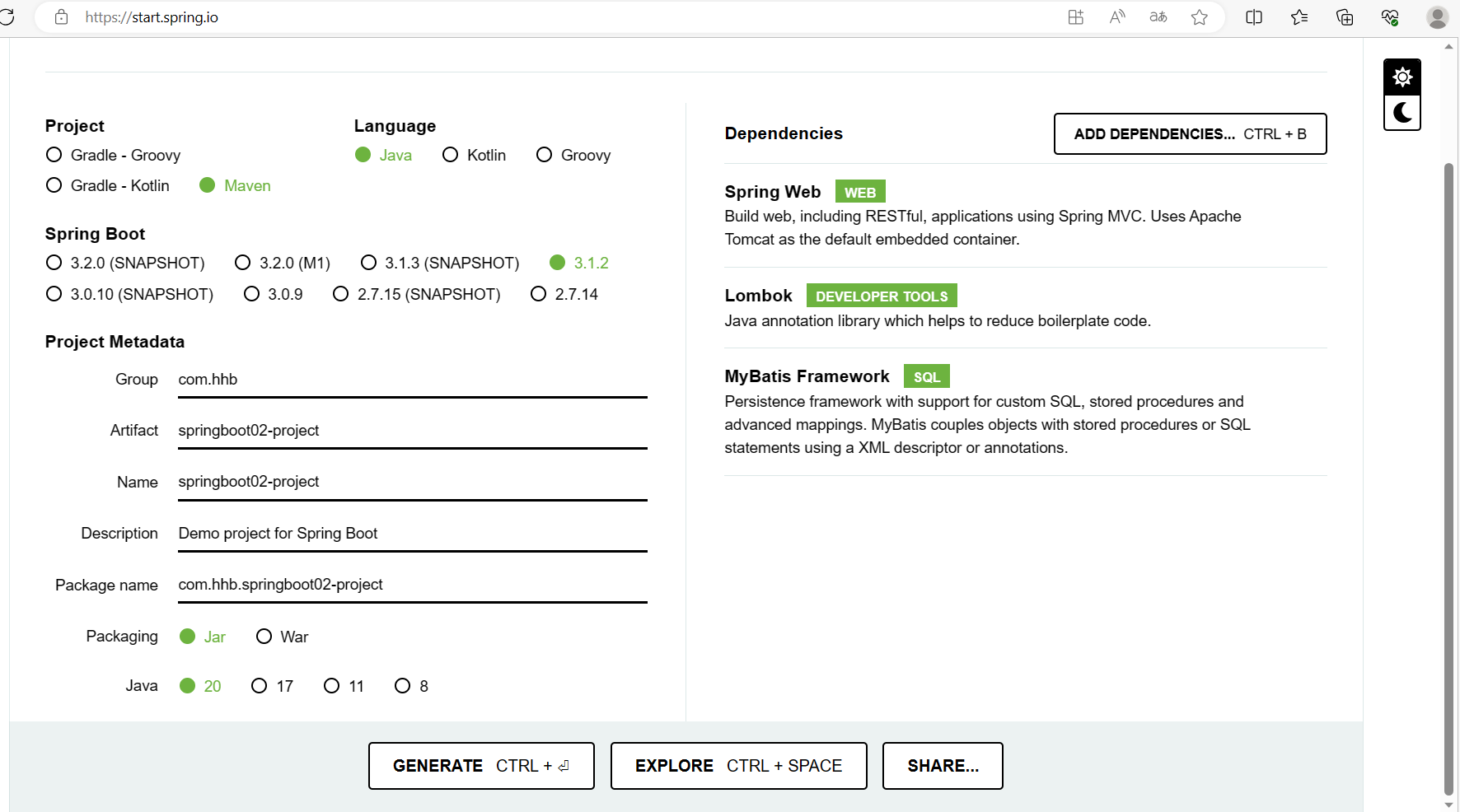Select Spring Boot 3.2.0 (SNAPSHOT)
The width and height of the screenshot is (1460, 812).
click(x=125, y=263)
